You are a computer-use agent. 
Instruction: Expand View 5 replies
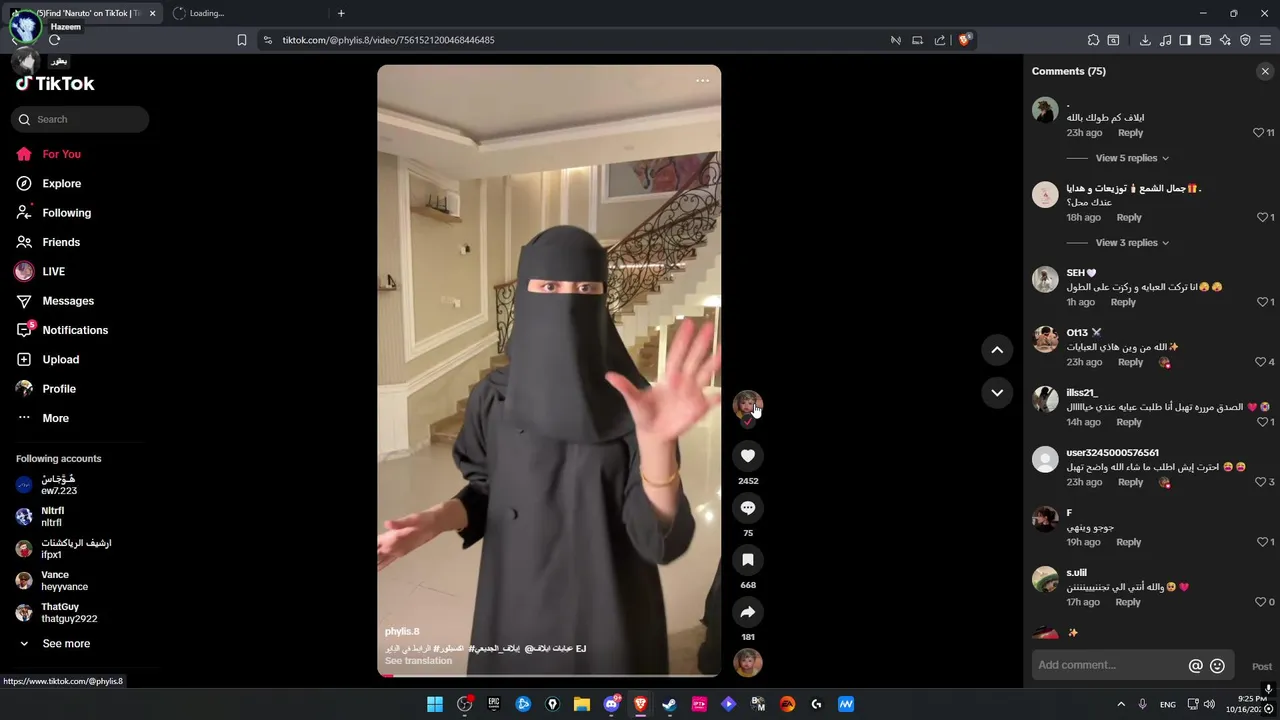click(x=1132, y=158)
